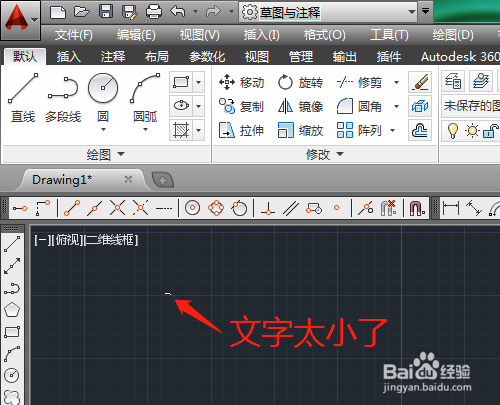The width and height of the screenshot is (500, 405).
Task: Undo the last action
Action: coord(178,12)
